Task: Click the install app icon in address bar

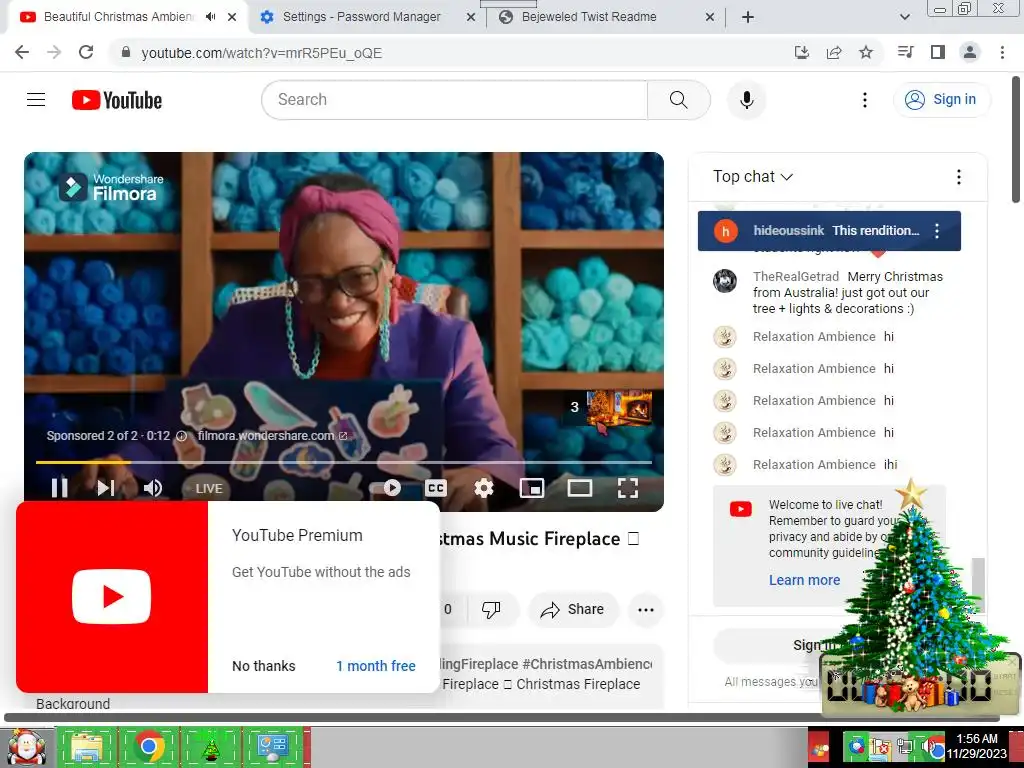Action: [x=802, y=52]
